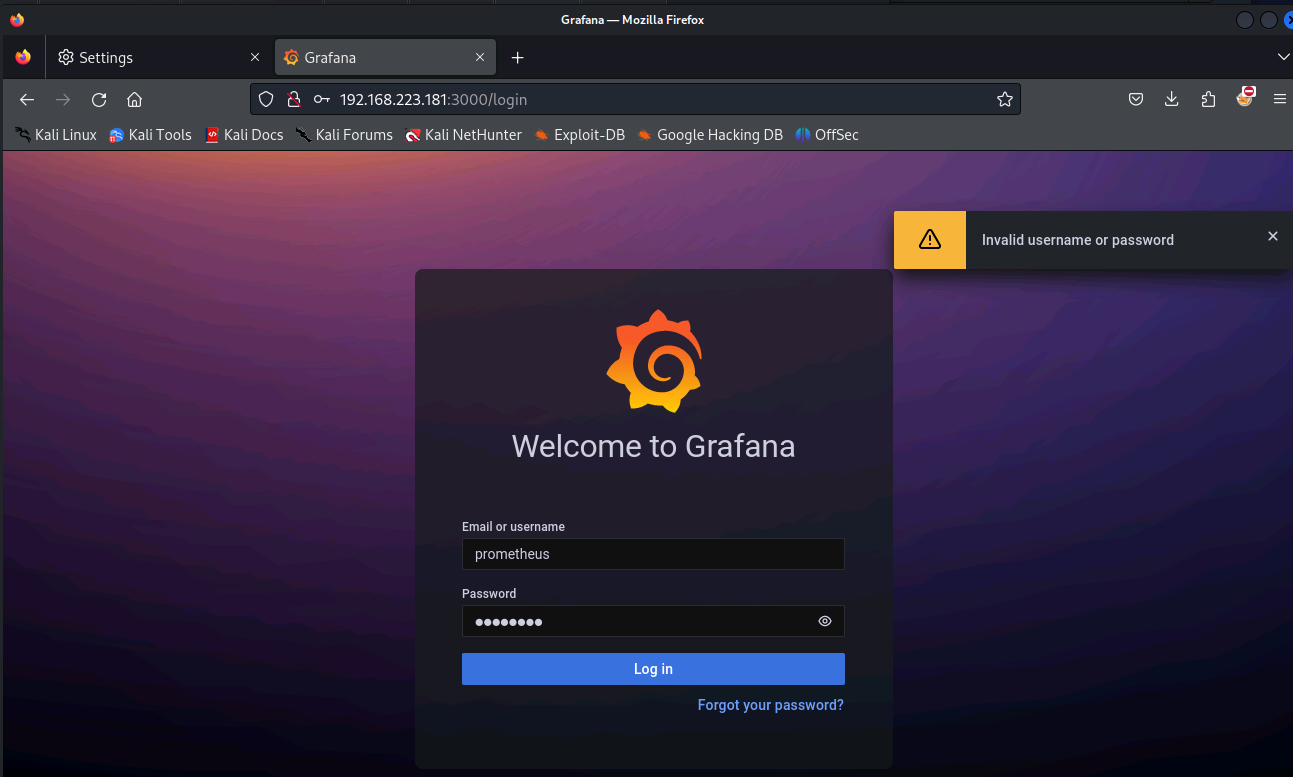Focus the Email or username field
The height and width of the screenshot is (777, 1293).
click(x=653, y=554)
